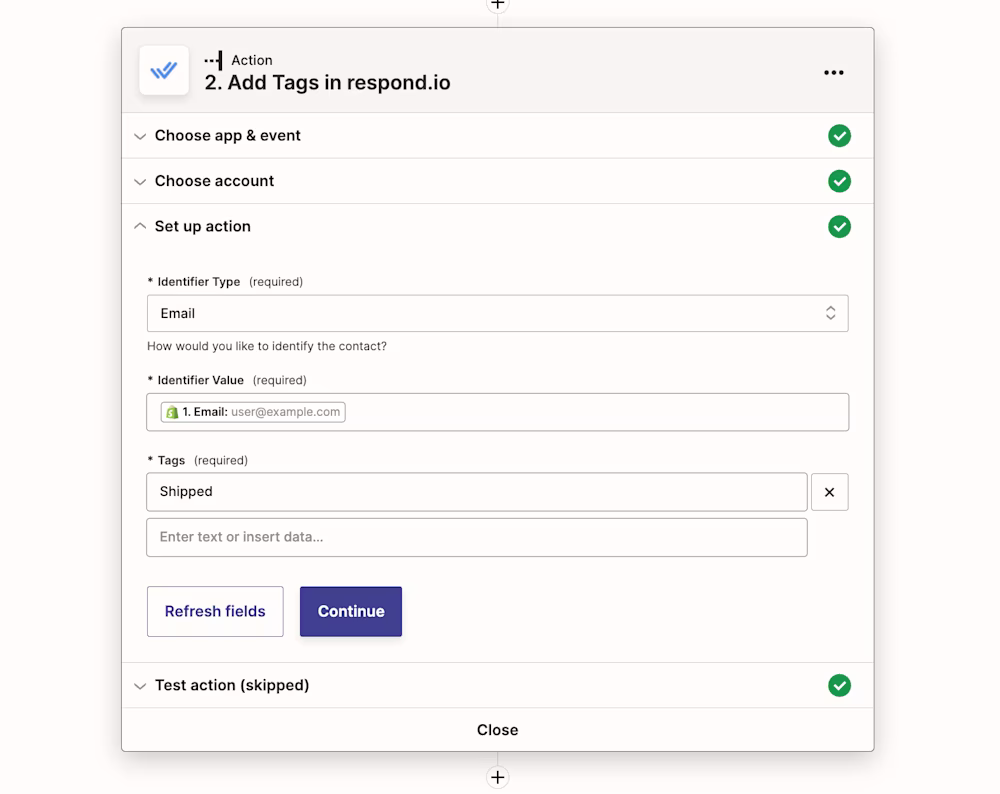Image resolution: width=1000 pixels, height=794 pixels.
Task: Open the three-dot action step menu
Action: 833,73
